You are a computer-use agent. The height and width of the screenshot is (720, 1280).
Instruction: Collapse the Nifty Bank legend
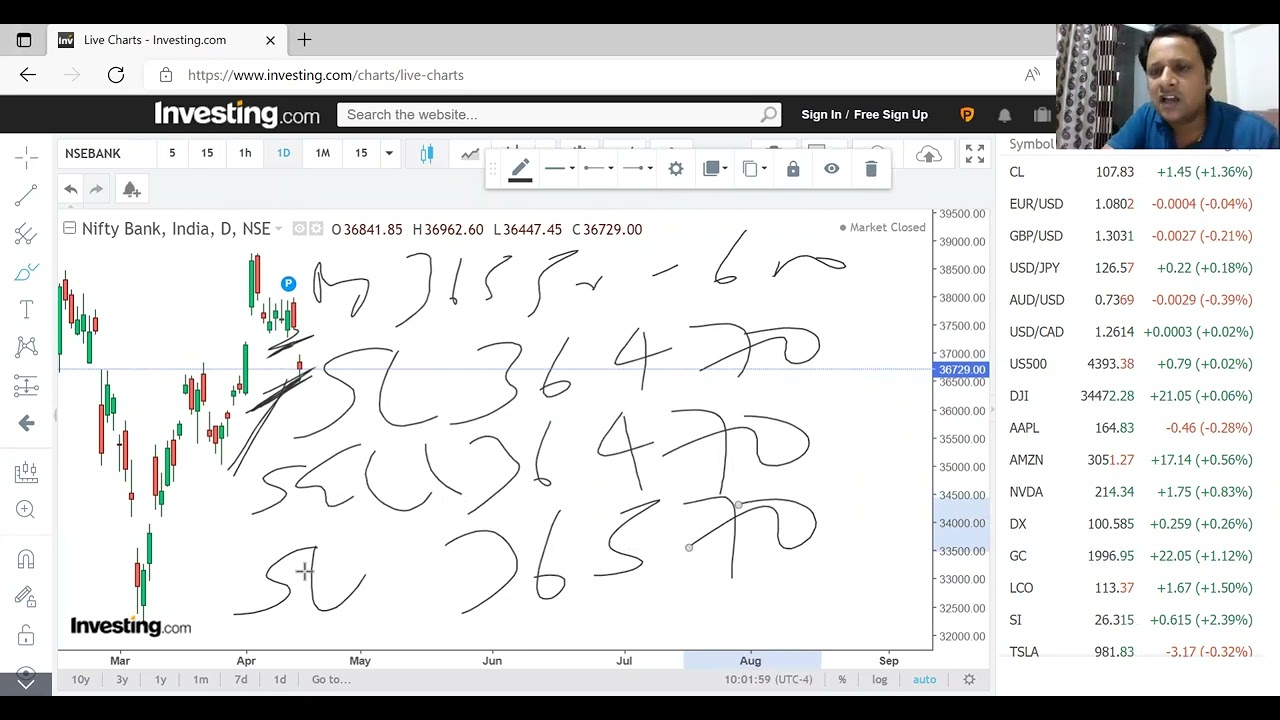point(69,229)
